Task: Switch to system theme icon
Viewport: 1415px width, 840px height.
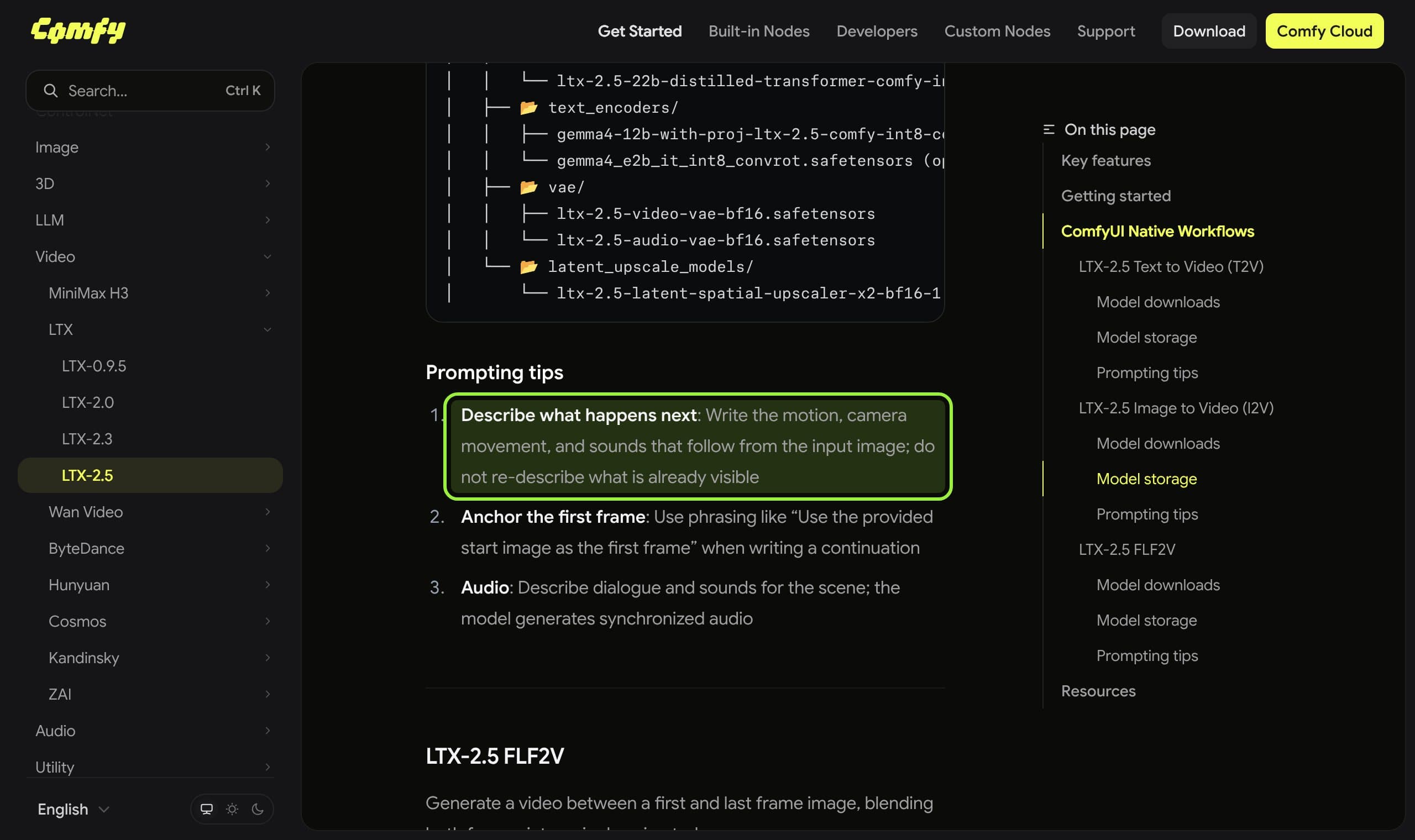Action: [x=207, y=809]
